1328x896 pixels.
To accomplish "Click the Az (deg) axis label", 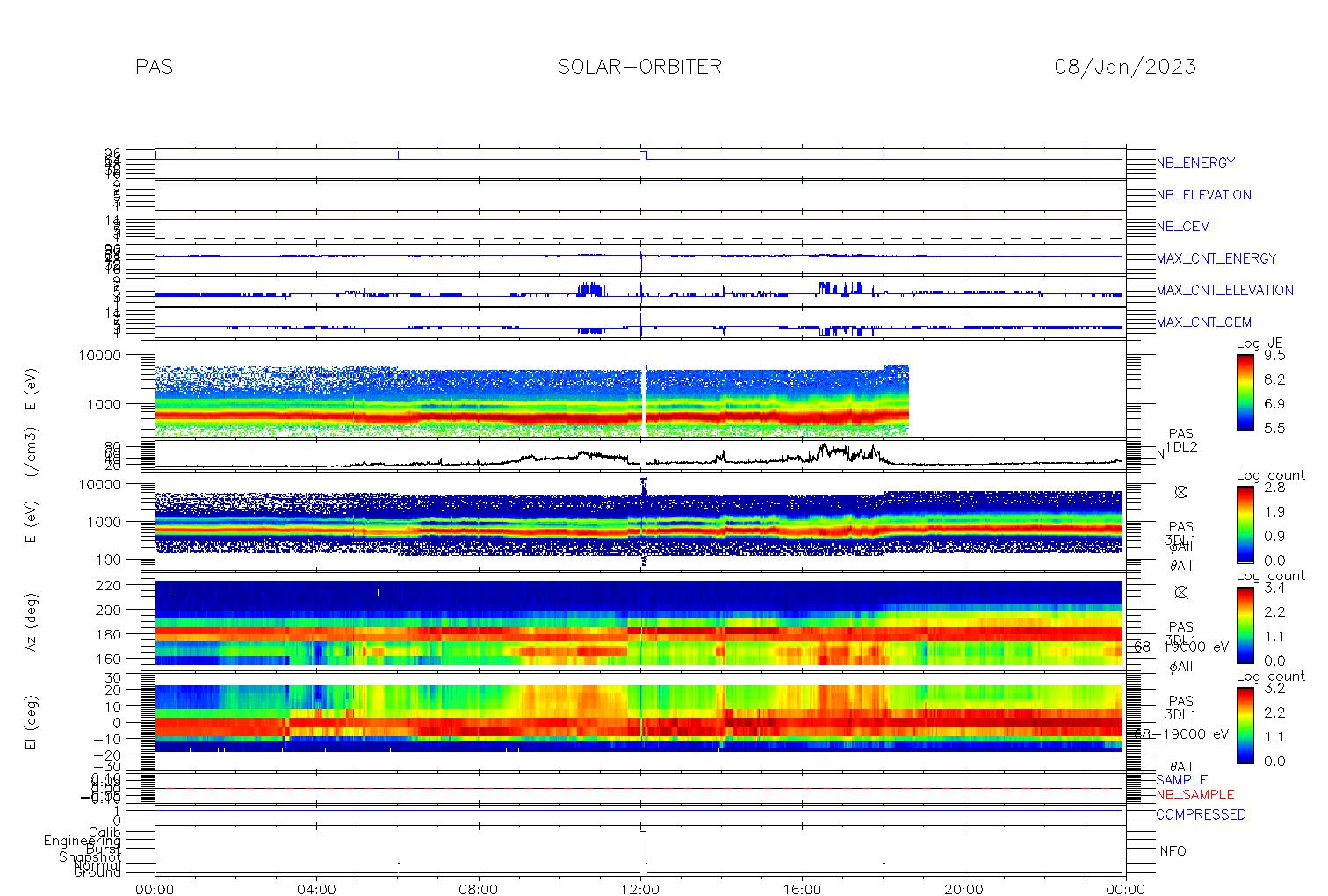I will pyautogui.click(x=32, y=621).
